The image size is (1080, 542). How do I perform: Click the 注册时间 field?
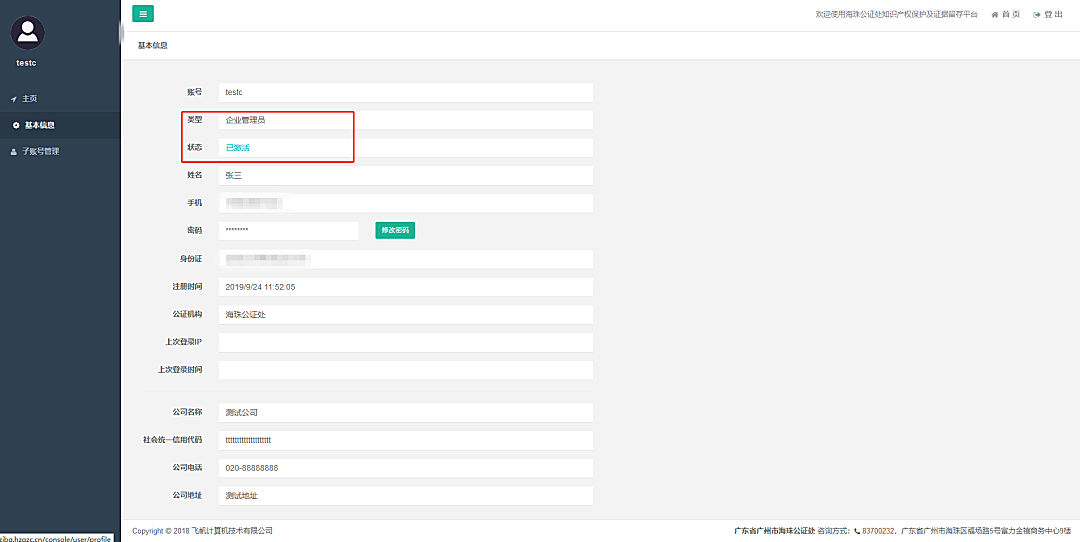click(x=405, y=287)
